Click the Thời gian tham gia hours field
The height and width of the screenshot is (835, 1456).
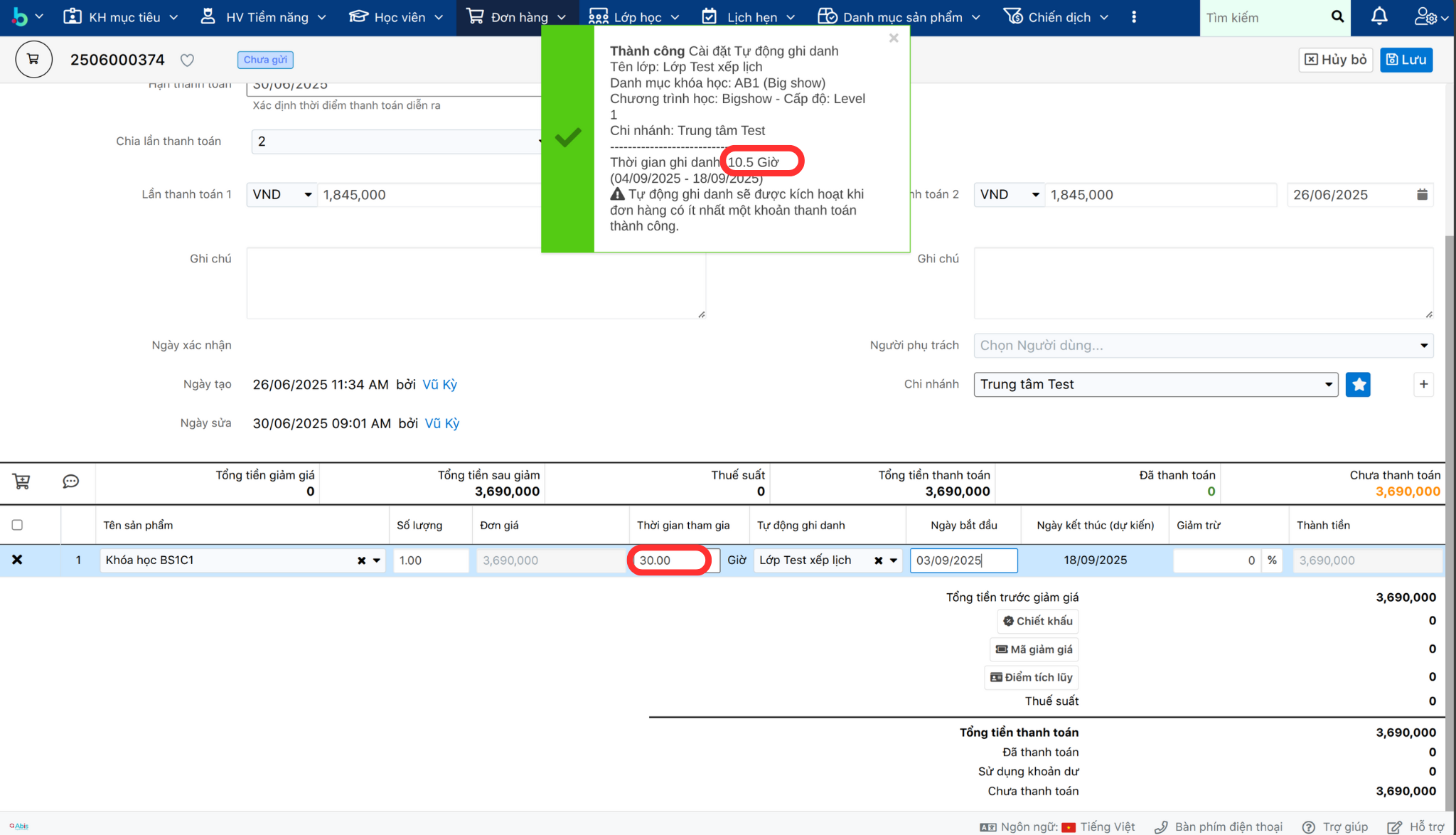670,560
